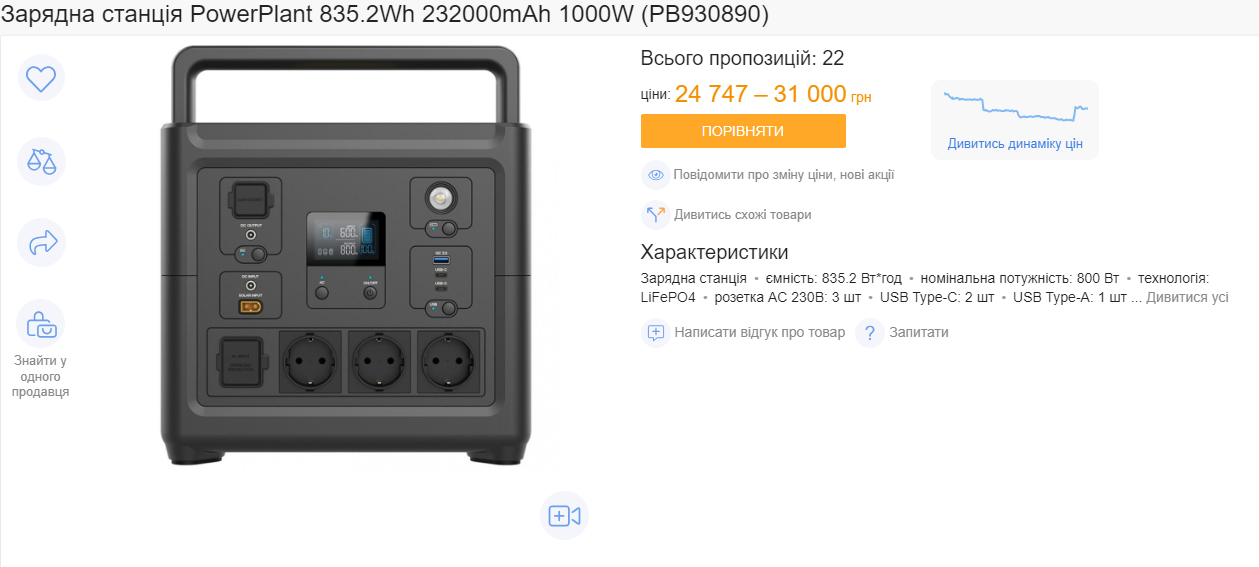The image size is (1259, 567).
Task: Share the product with arrow icon
Action: (41, 242)
